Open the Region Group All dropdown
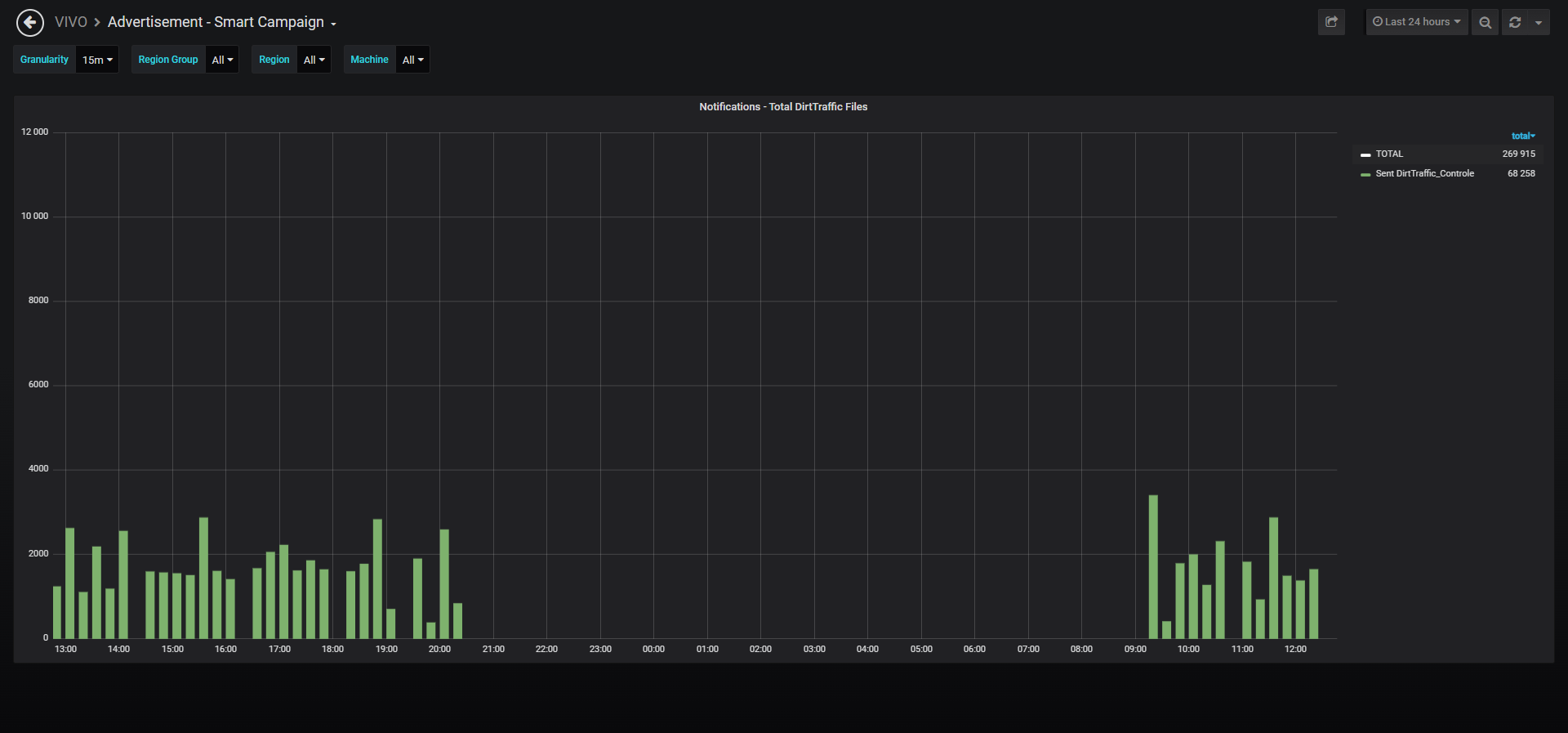The image size is (1568, 733). coord(222,60)
